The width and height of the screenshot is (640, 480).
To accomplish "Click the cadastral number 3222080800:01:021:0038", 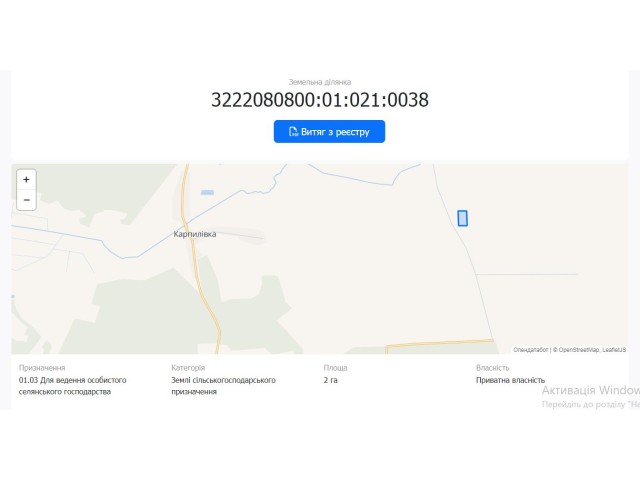I will (x=320, y=100).
